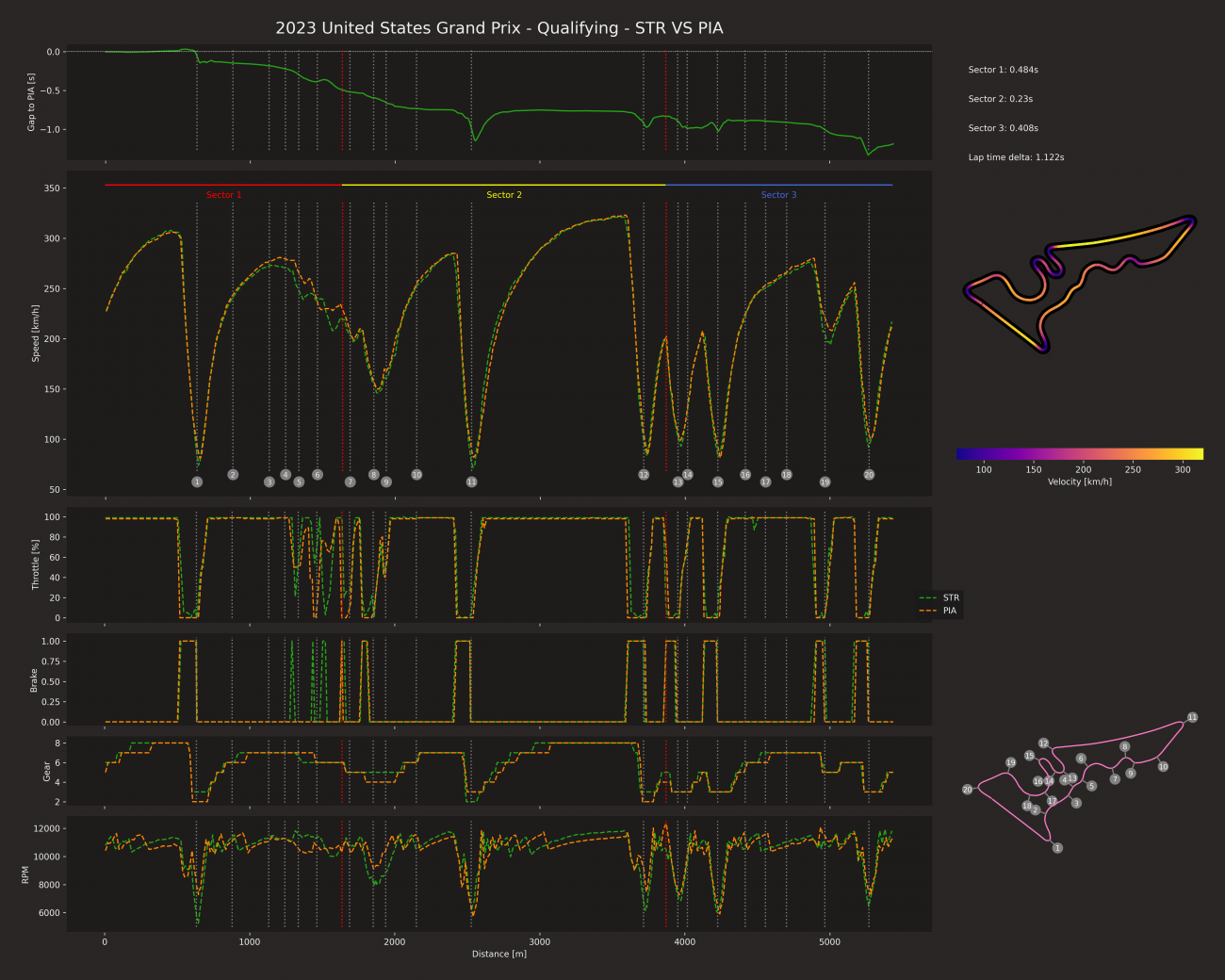Image resolution: width=1225 pixels, height=980 pixels.
Task: Click corner 10 marker on speed chart
Action: tap(416, 475)
